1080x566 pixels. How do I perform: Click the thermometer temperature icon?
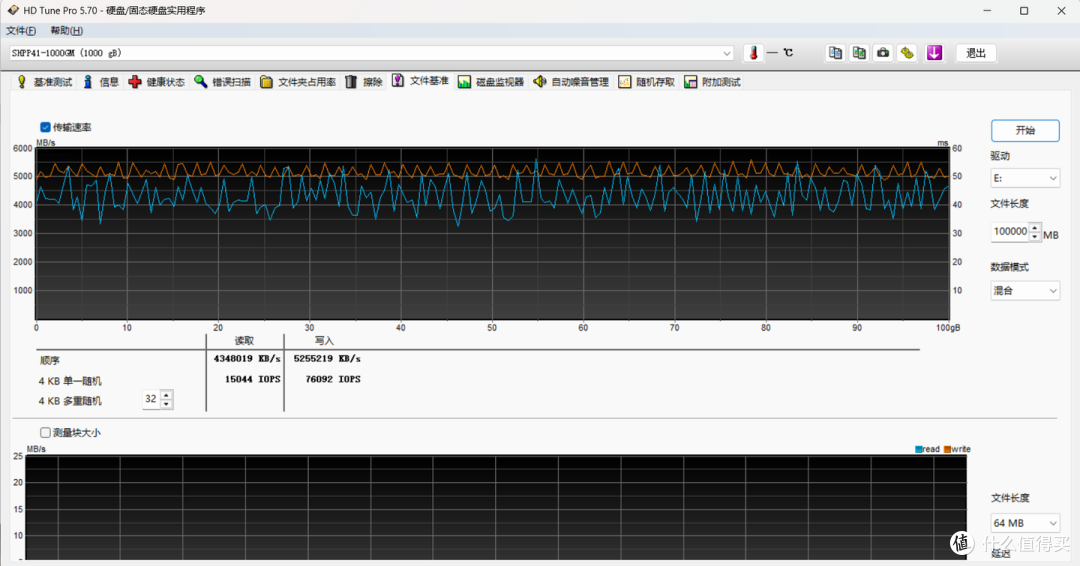pos(754,53)
